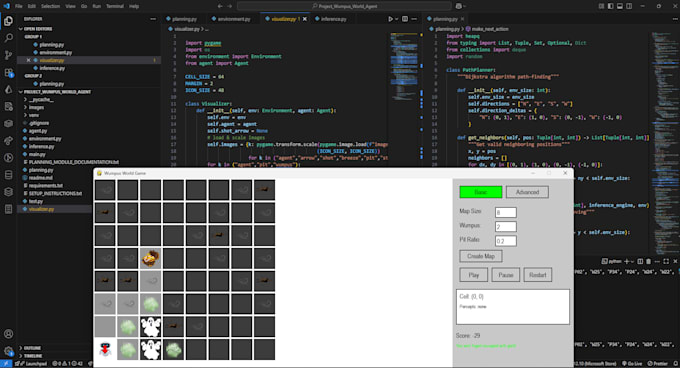
Task: Click the split editor icon in left group
Action: point(405,19)
